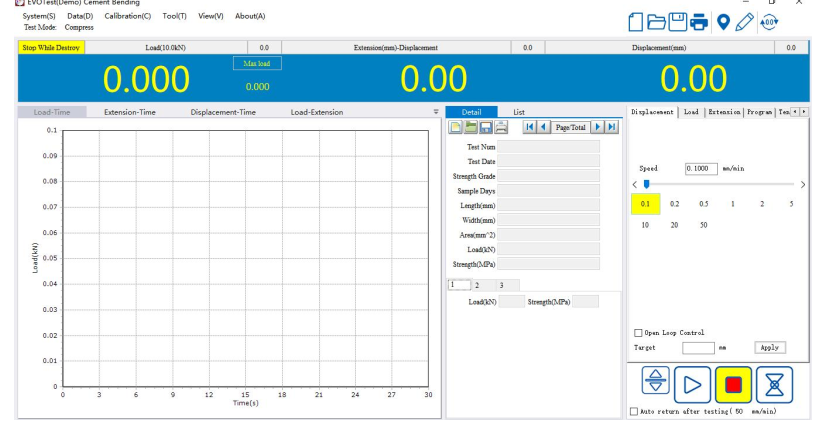Open a file with the top toolbar folder icon
The width and height of the screenshot is (832, 436).
(x=656, y=22)
